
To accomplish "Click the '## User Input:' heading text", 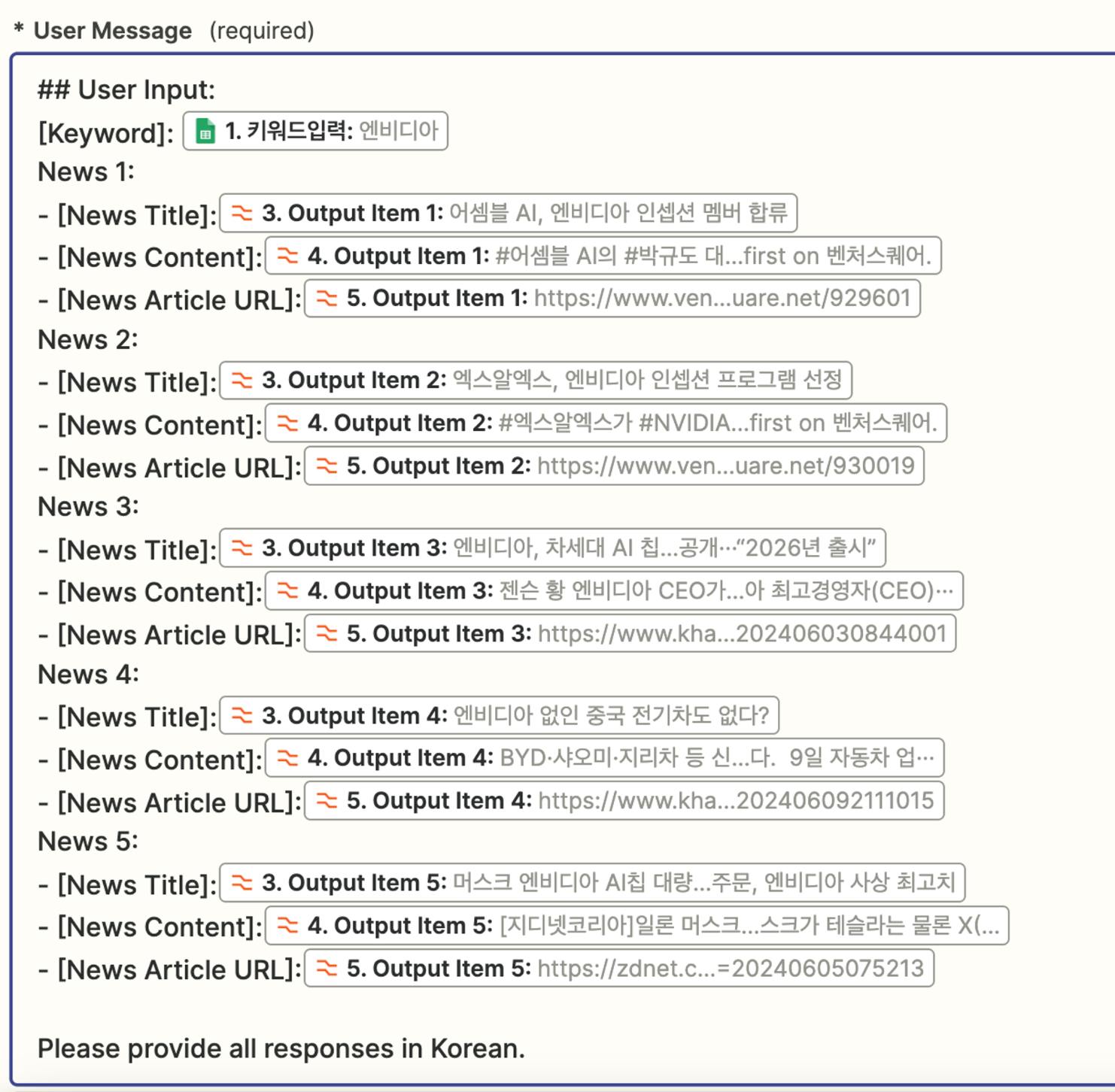I will (126, 89).
